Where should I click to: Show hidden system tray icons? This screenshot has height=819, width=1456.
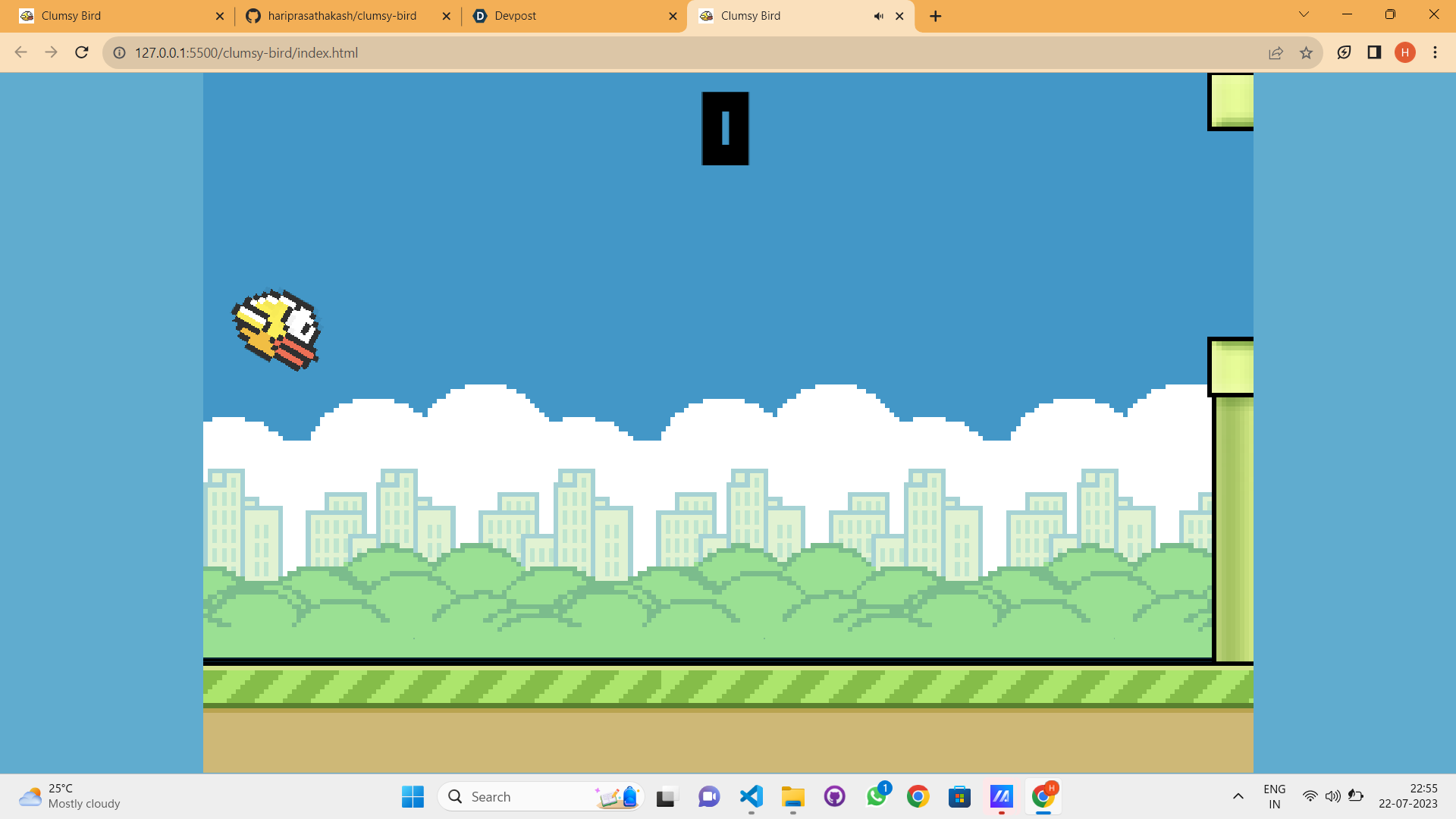tap(1238, 796)
